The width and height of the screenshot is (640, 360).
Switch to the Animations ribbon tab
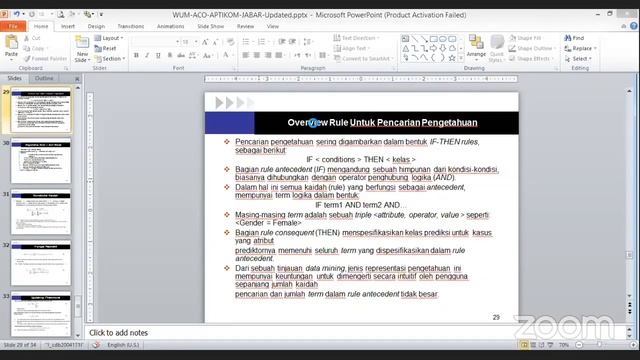171,26
